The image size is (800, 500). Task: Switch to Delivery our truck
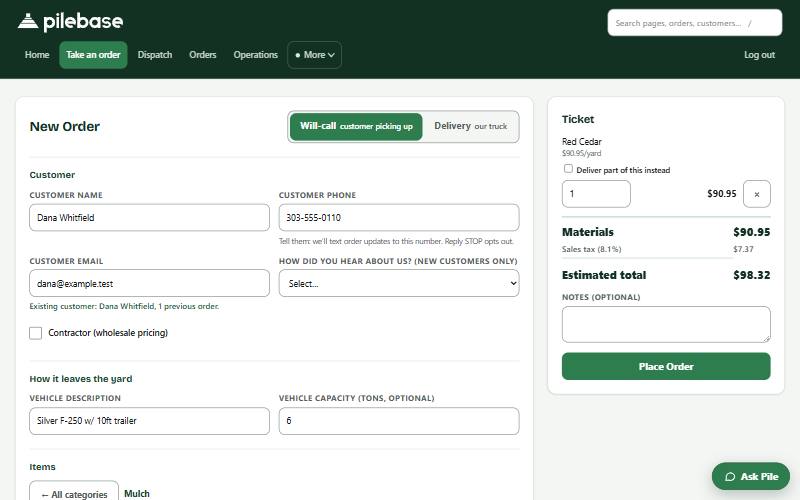pos(470,127)
